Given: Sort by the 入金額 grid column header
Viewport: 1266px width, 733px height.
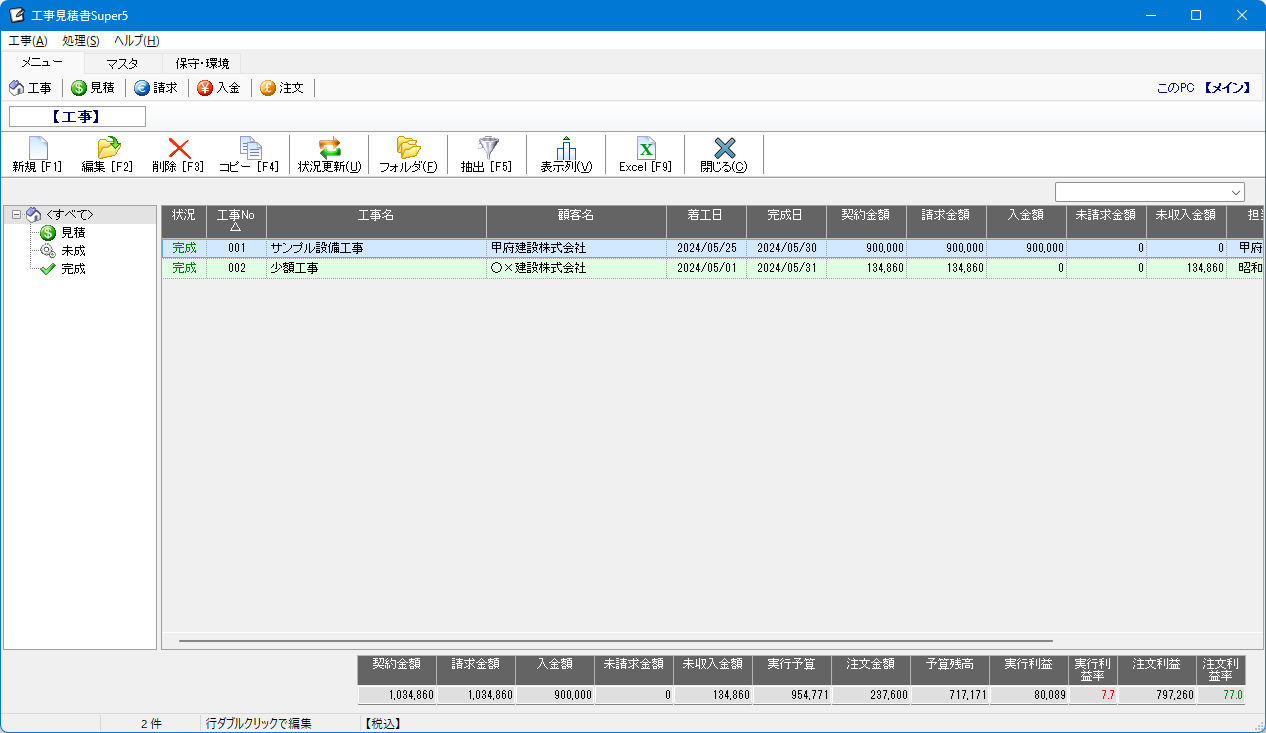Looking at the screenshot, I should (1026, 221).
